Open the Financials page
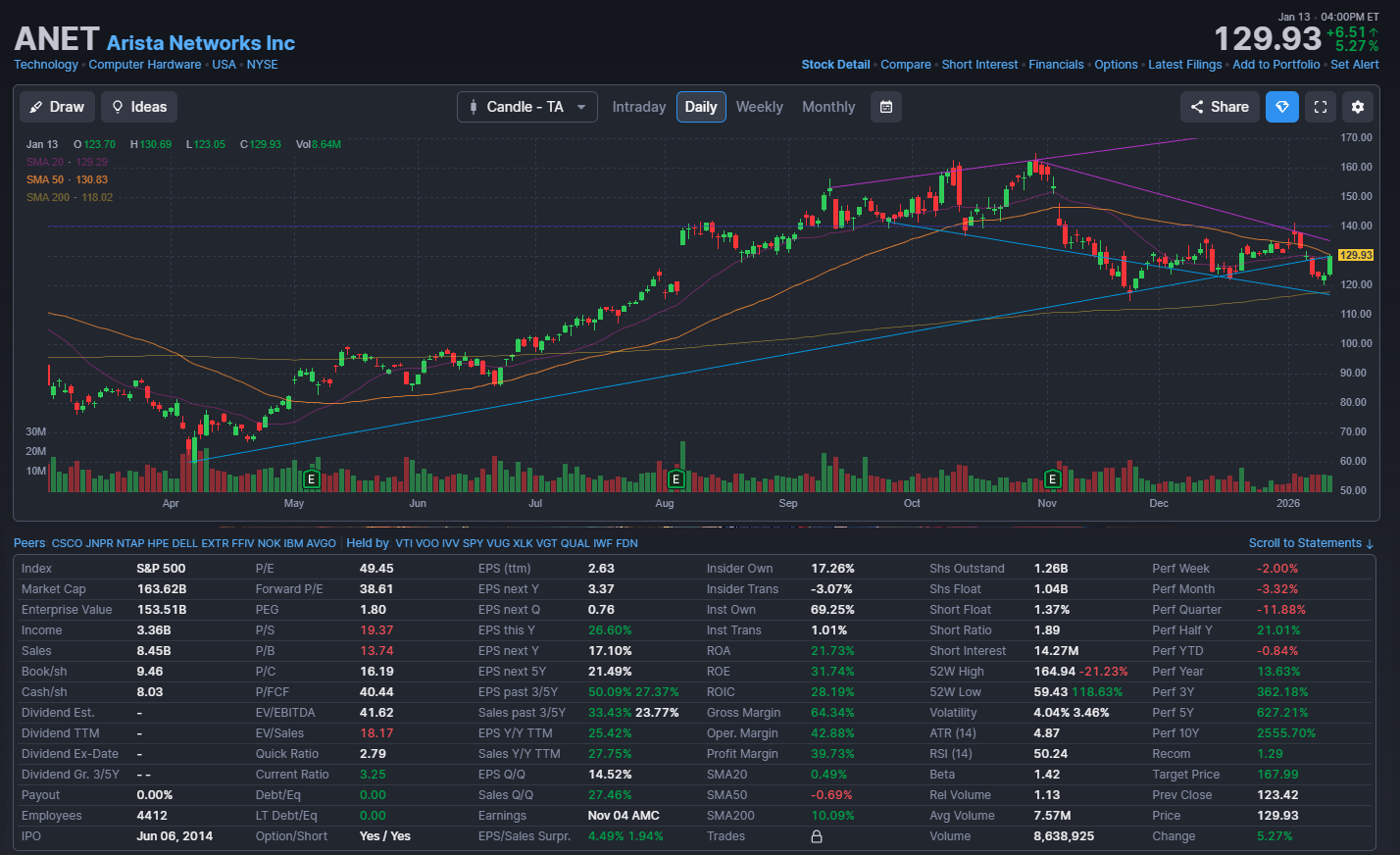This screenshot has width=1400, height=855. click(x=1056, y=65)
